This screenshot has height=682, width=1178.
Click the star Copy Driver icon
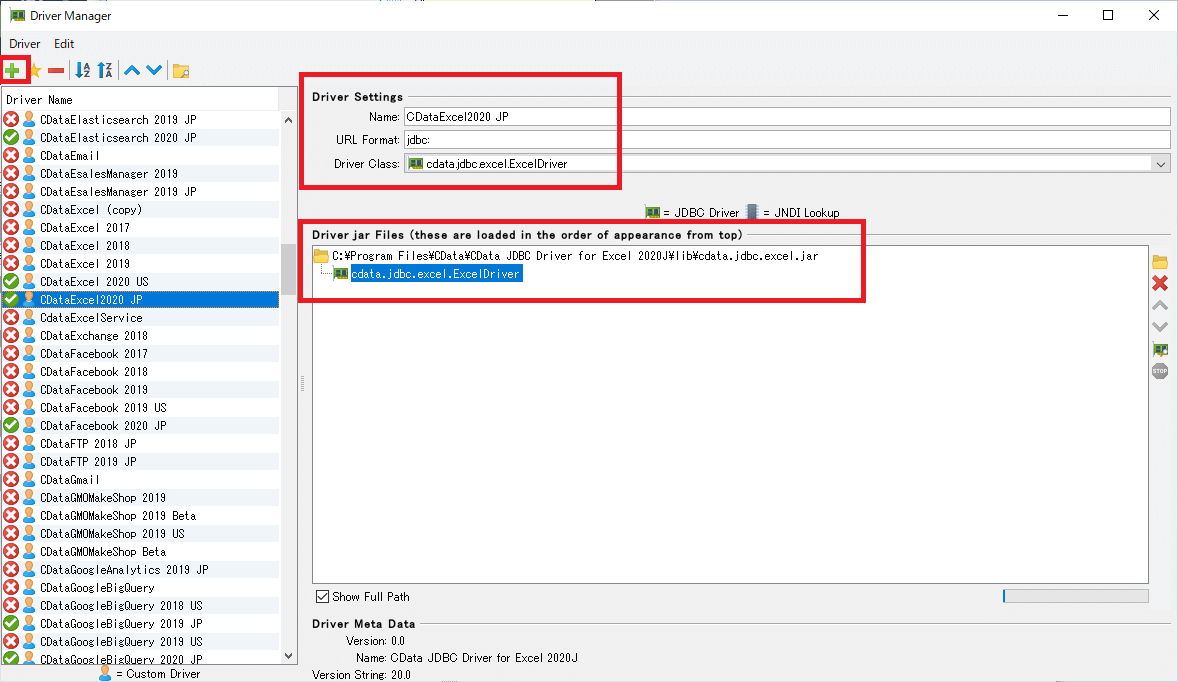pyautogui.click(x=35, y=71)
